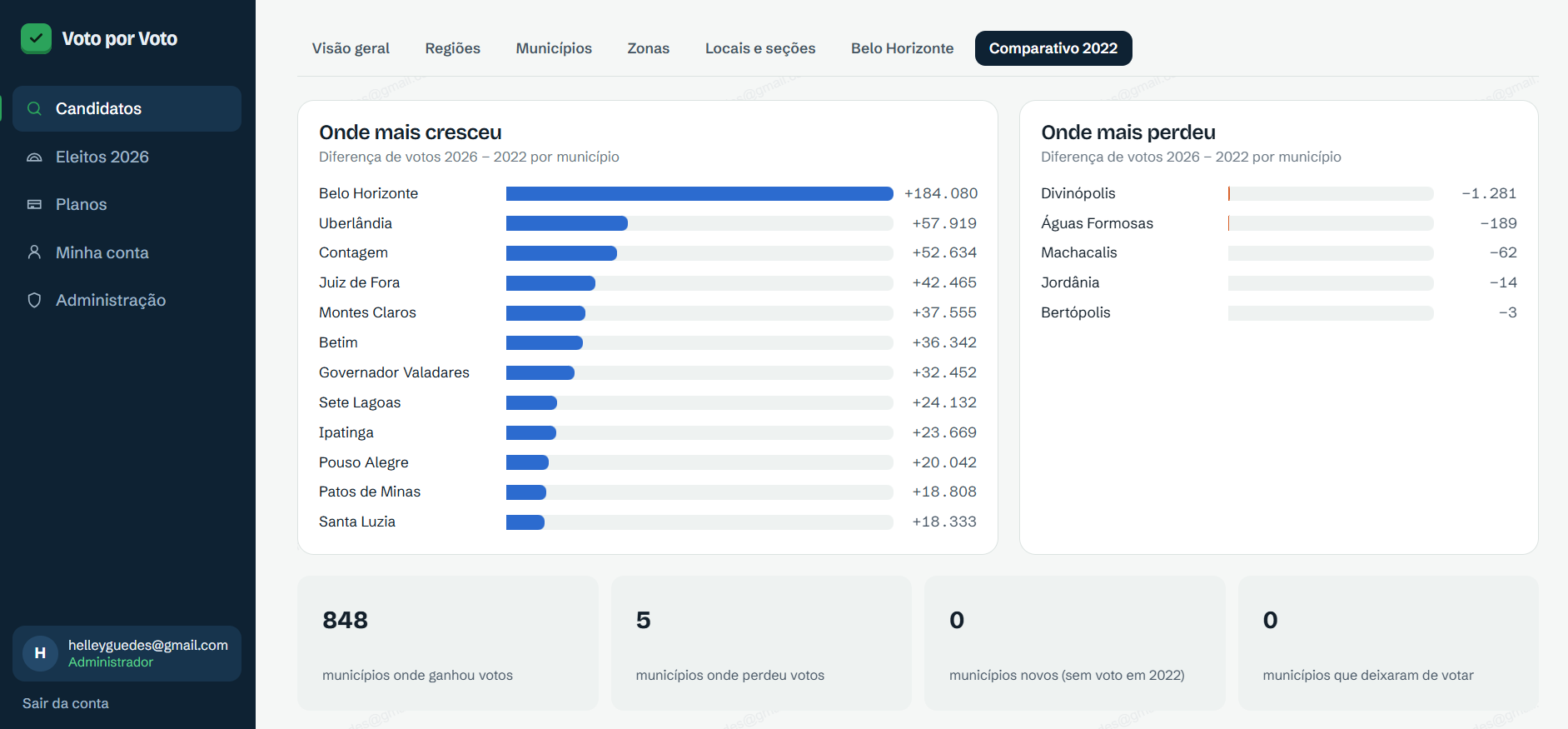Open the Locais e seções tab
Viewport: 1568px width, 729px height.
pos(760,48)
